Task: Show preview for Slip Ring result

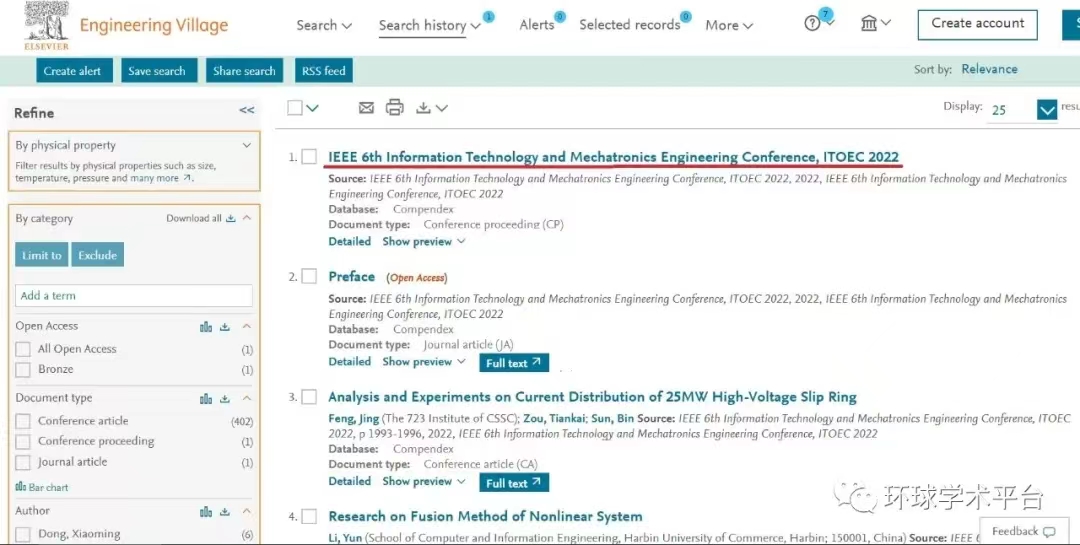Action: [424, 482]
